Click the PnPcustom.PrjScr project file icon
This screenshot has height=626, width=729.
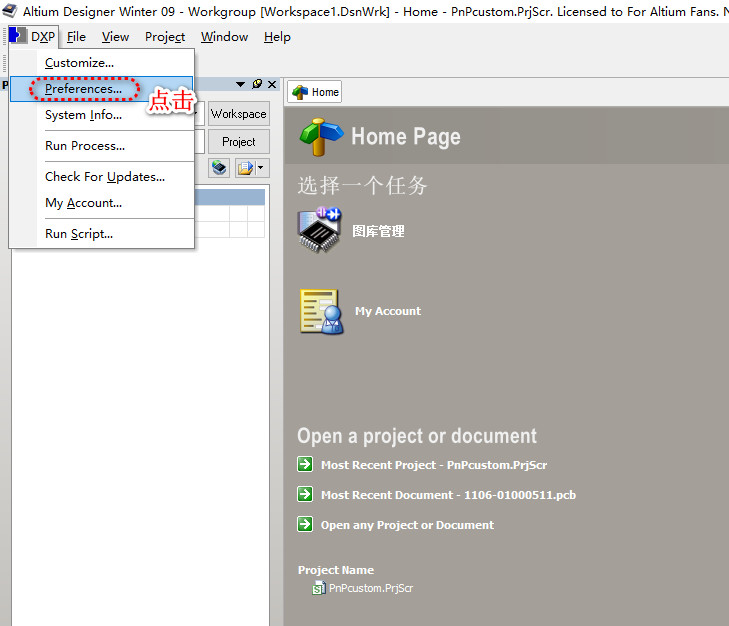coord(319,588)
